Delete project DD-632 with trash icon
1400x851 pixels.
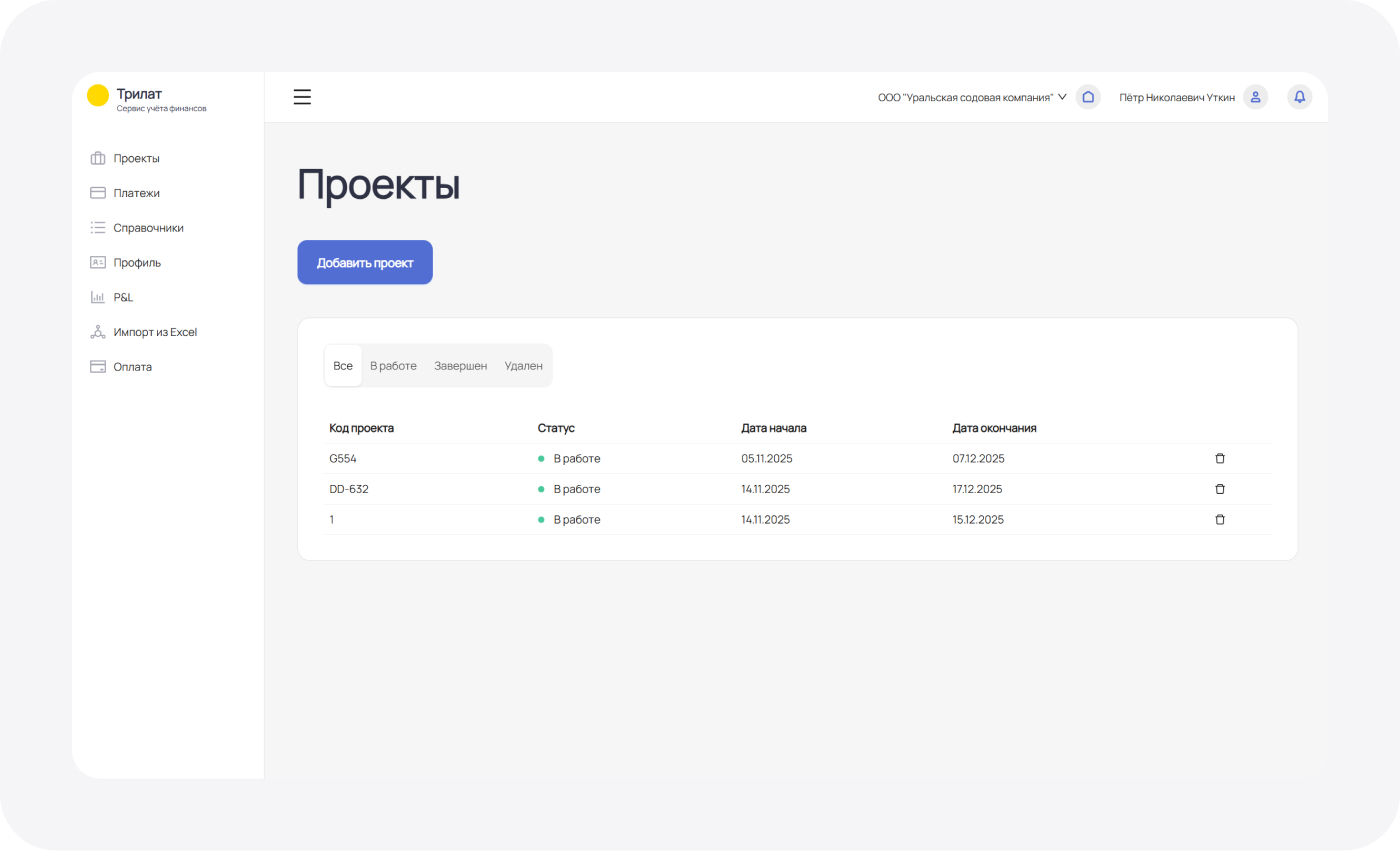tap(1219, 489)
